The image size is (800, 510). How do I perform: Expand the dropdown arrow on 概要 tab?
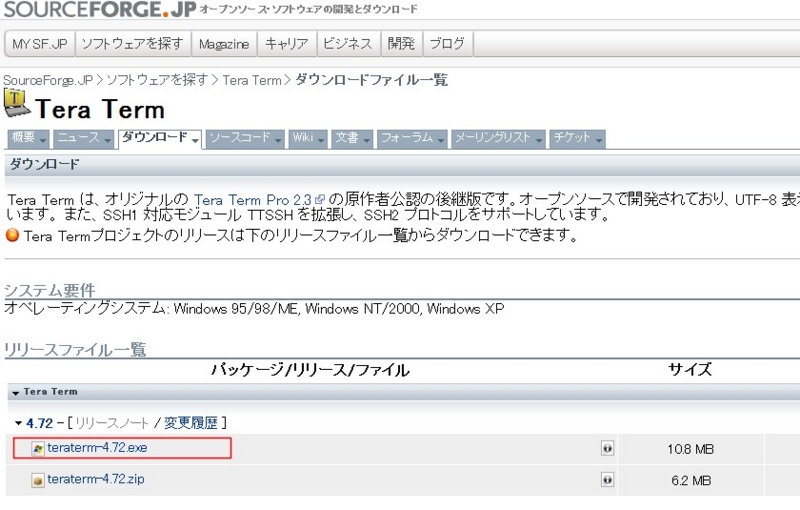[43, 140]
